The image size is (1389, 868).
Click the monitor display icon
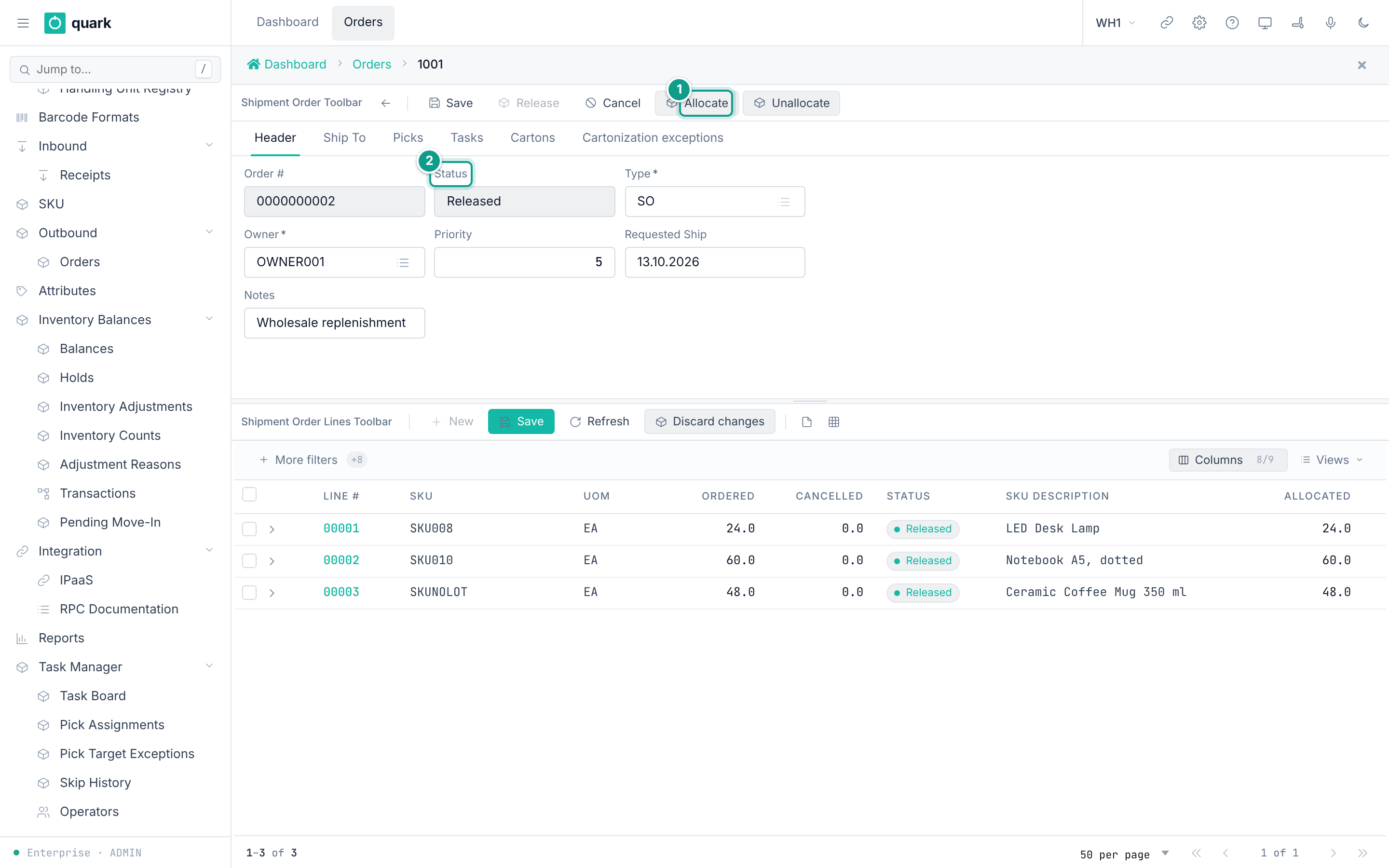tap(1265, 23)
